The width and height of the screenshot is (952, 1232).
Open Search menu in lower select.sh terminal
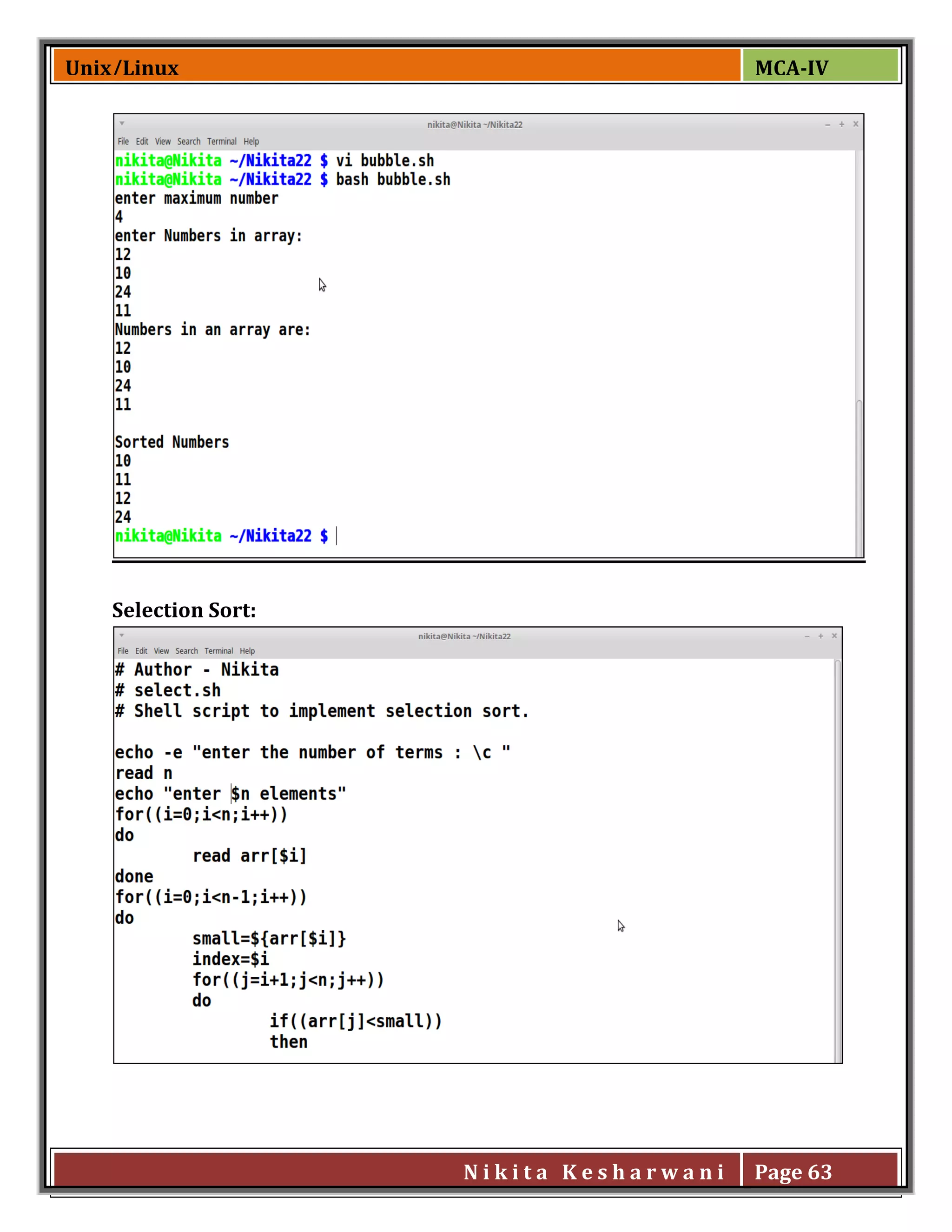coord(187,651)
